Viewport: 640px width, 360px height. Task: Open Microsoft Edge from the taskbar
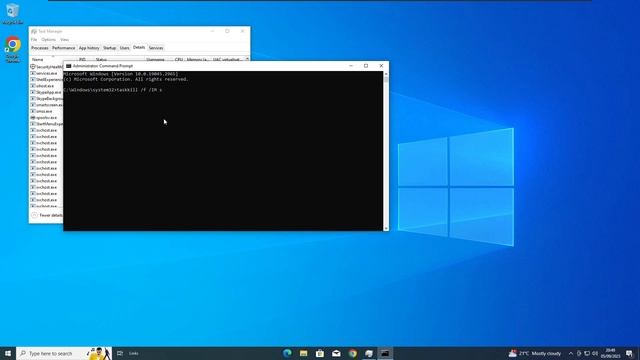(287, 353)
